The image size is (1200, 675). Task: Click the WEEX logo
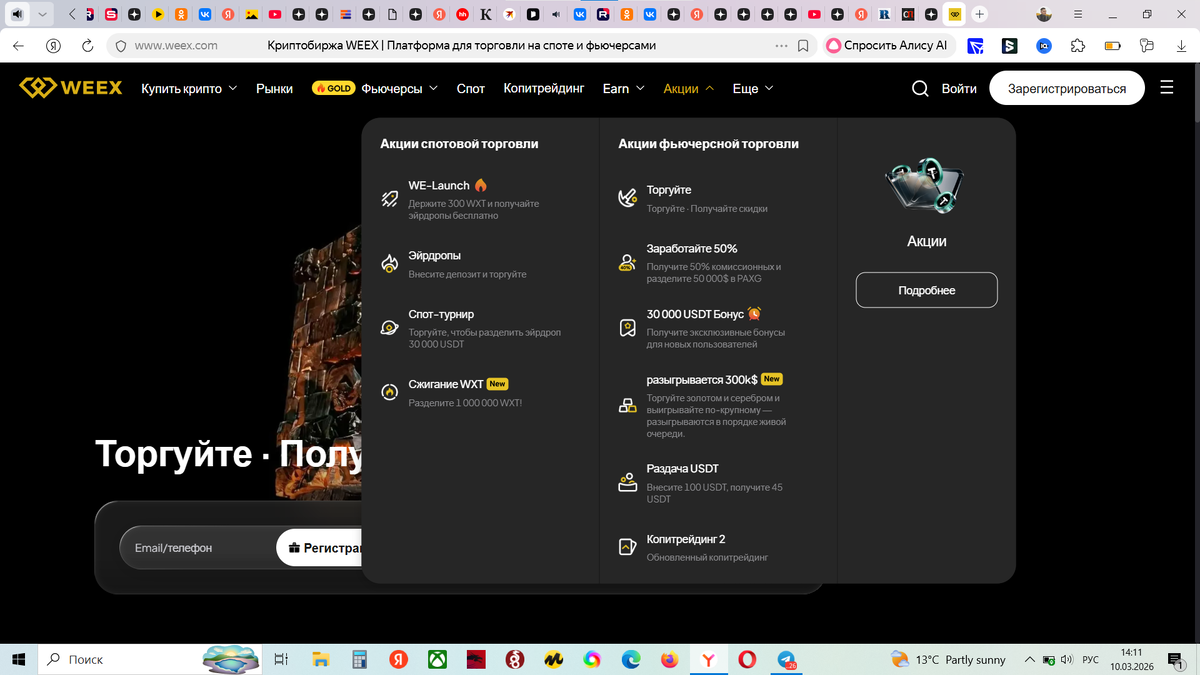[70, 88]
